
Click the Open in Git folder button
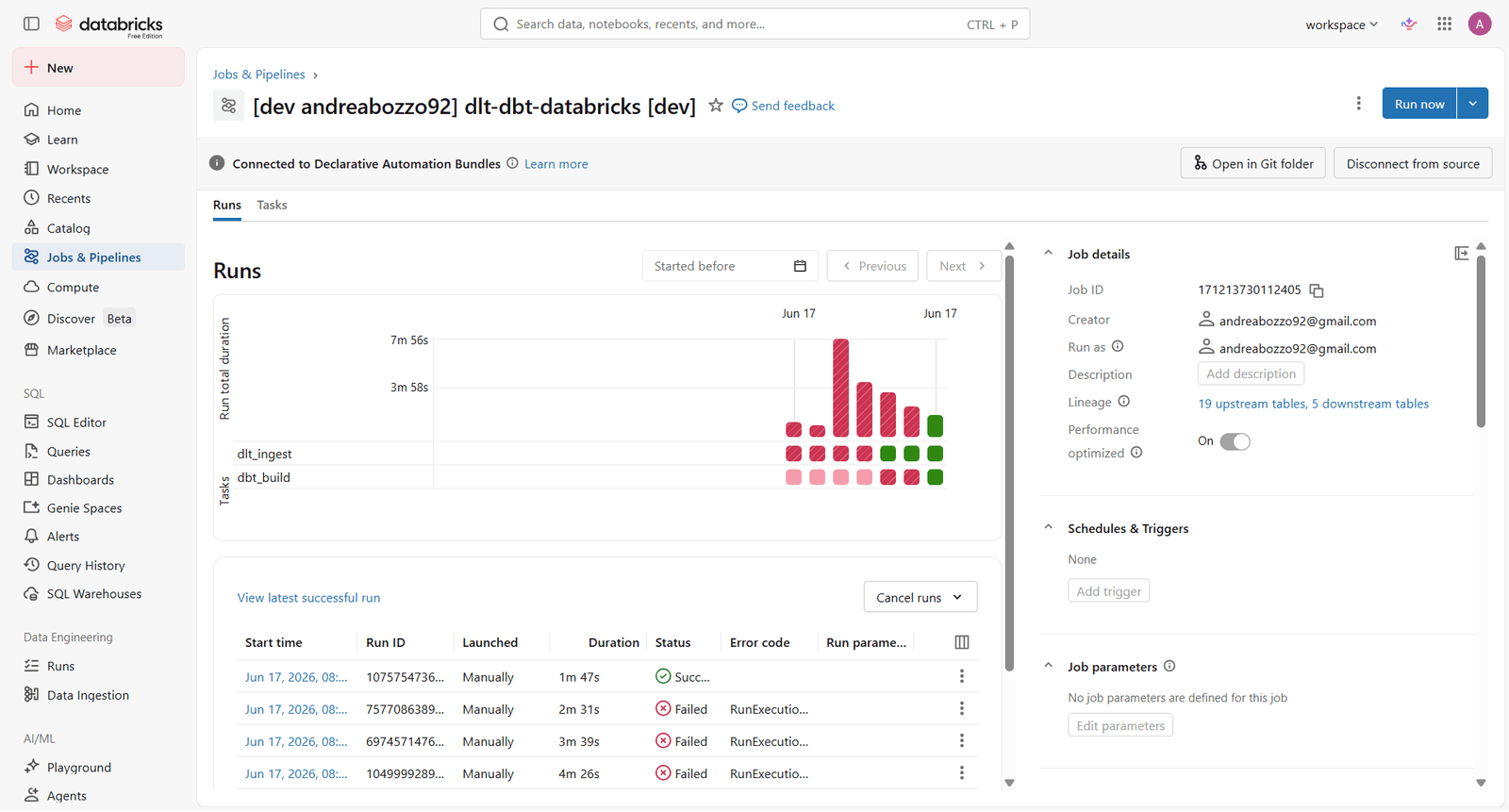pos(1252,163)
